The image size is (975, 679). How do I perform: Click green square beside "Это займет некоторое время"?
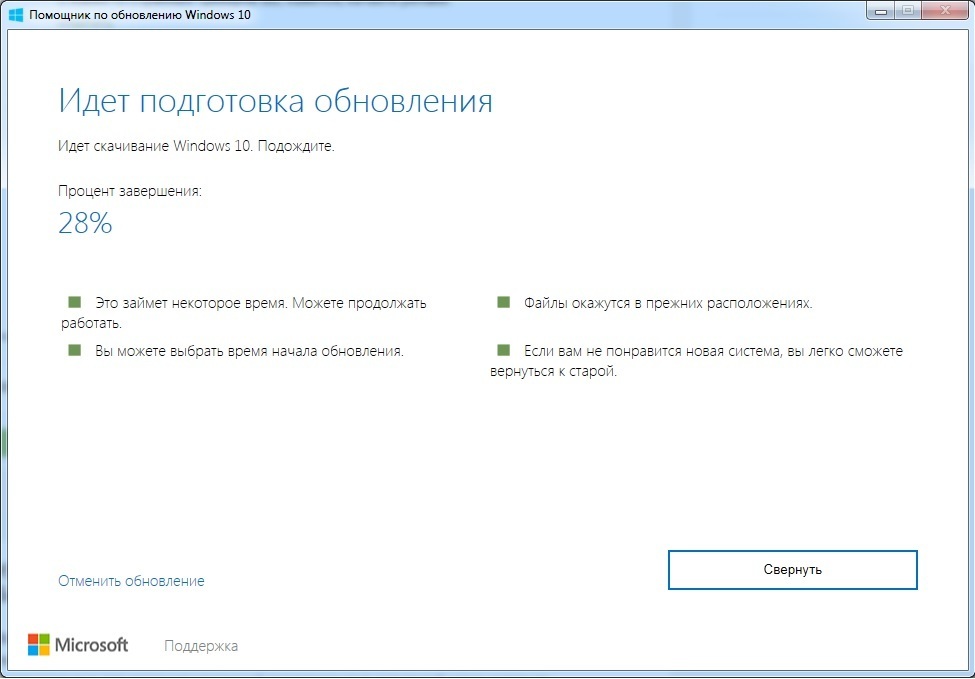pyautogui.click(x=73, y=302)
